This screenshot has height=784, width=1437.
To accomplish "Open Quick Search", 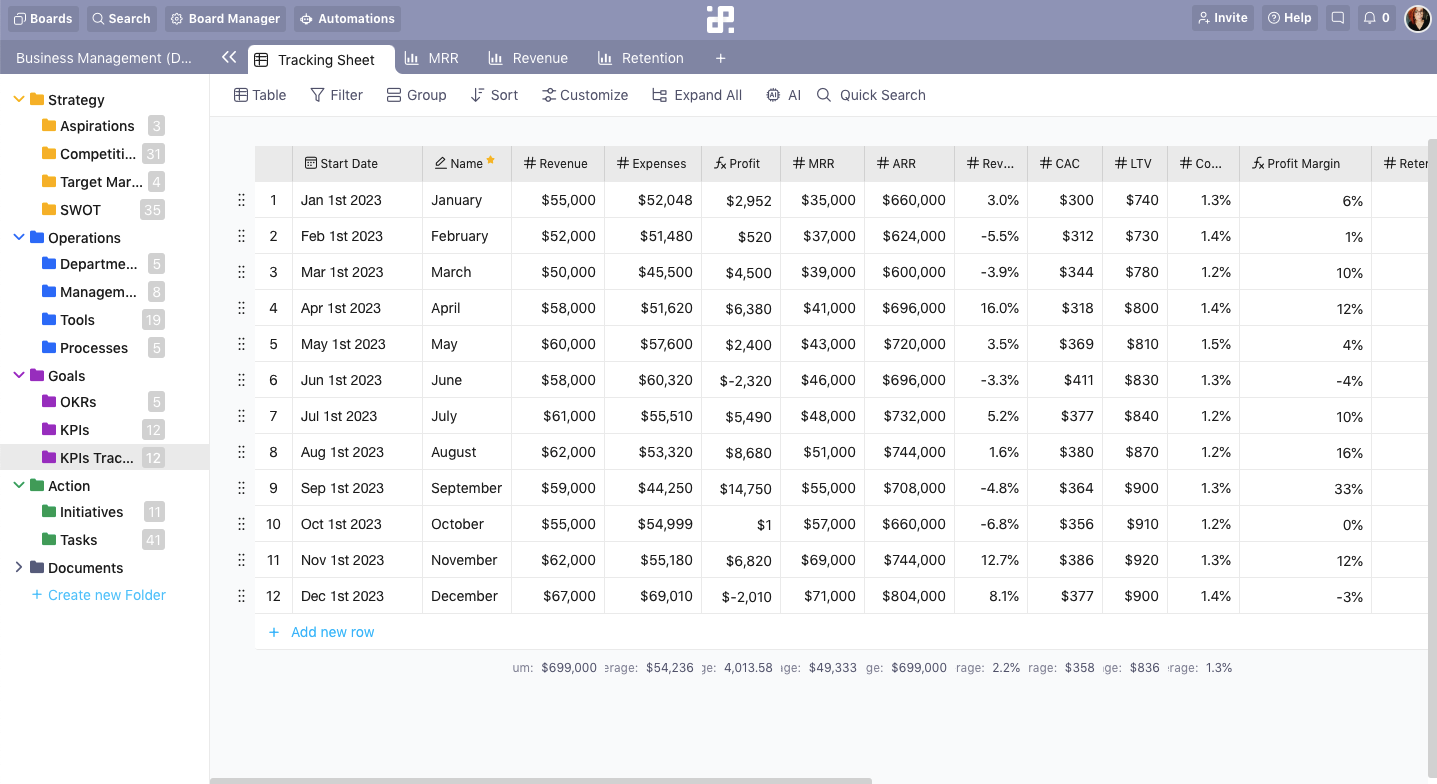I will (x=869, y=95).
